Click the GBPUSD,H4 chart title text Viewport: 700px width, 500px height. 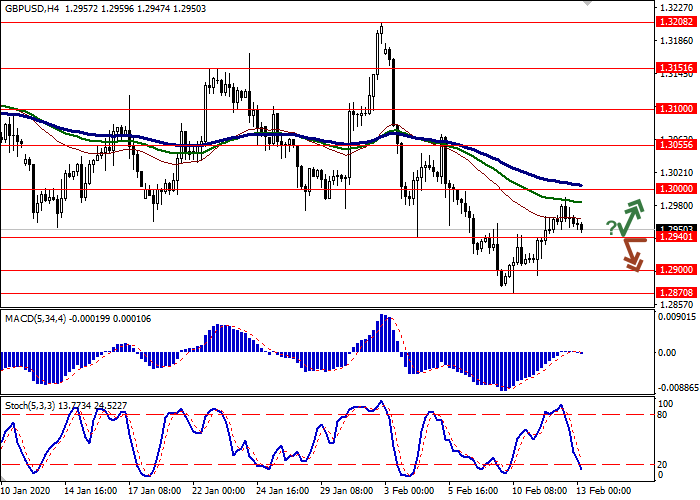coord(34,7)
